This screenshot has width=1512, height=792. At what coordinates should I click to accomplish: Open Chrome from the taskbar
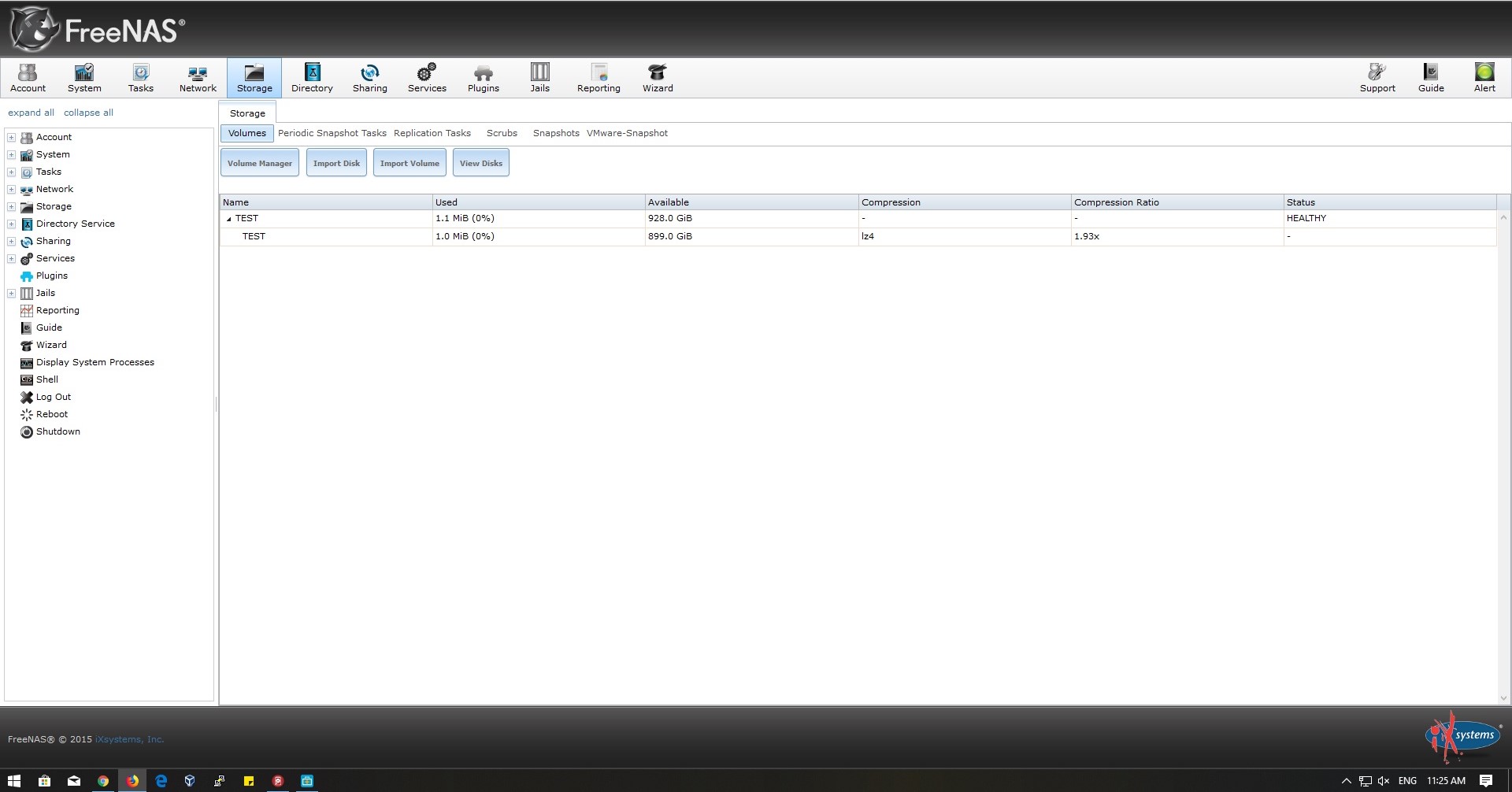[102, 781]
